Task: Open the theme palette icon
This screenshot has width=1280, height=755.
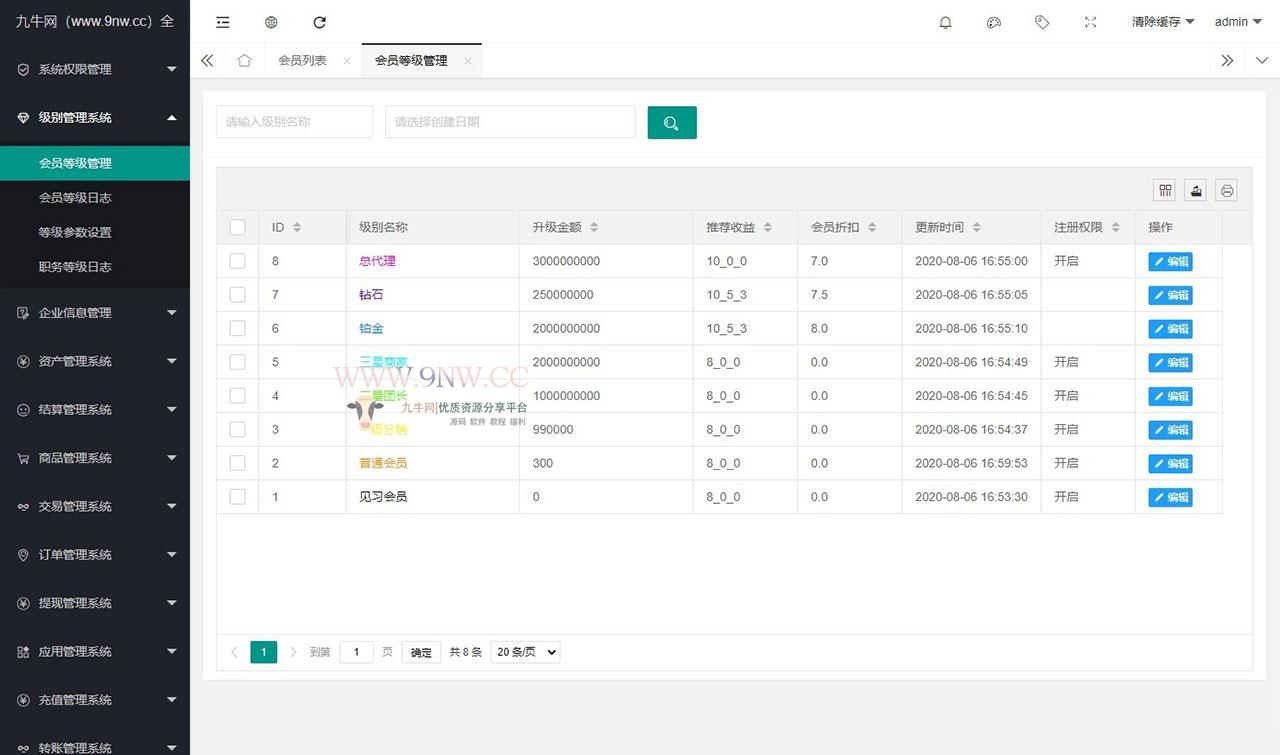Action: (993, 22)
